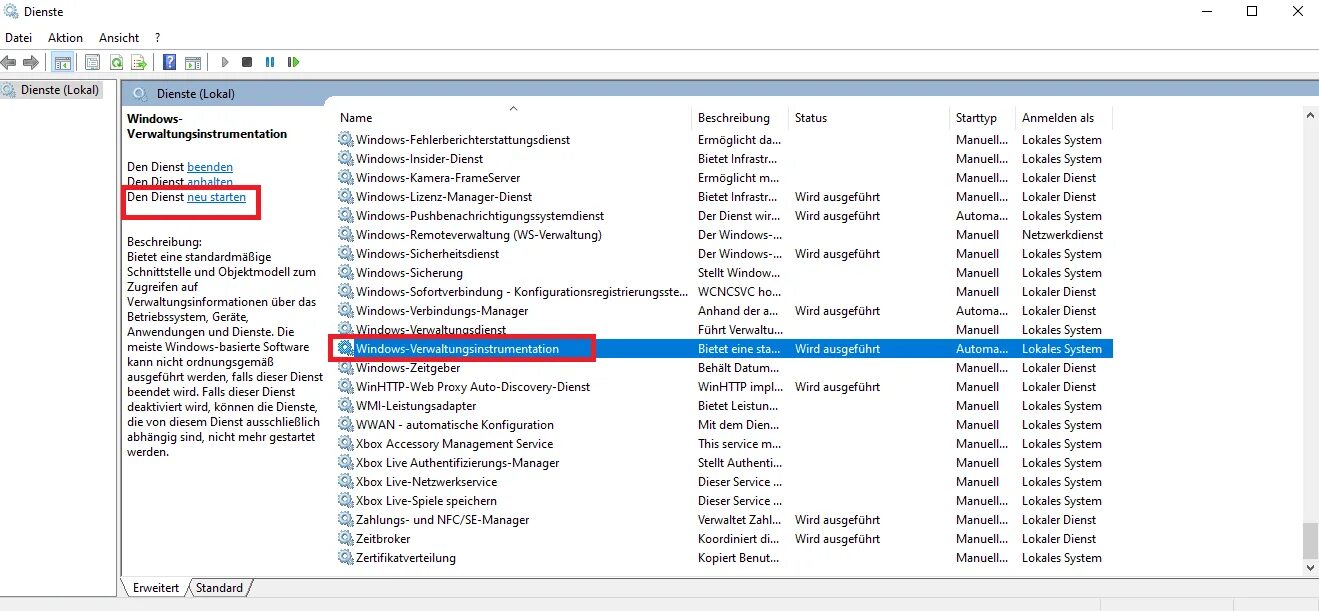Click the 'Netzwerkdienst' logon cell
The width and height of the screenshot is (1319, 611).
click(1062, 234)
